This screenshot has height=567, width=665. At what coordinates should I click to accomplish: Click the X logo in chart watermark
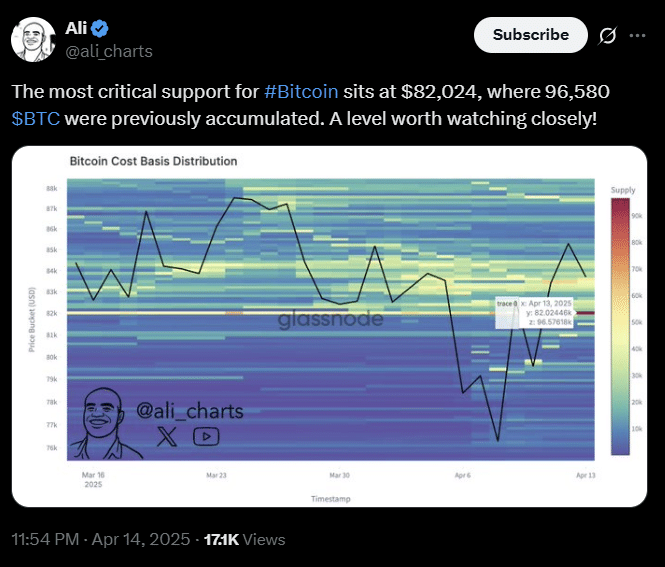coord(167,436)
